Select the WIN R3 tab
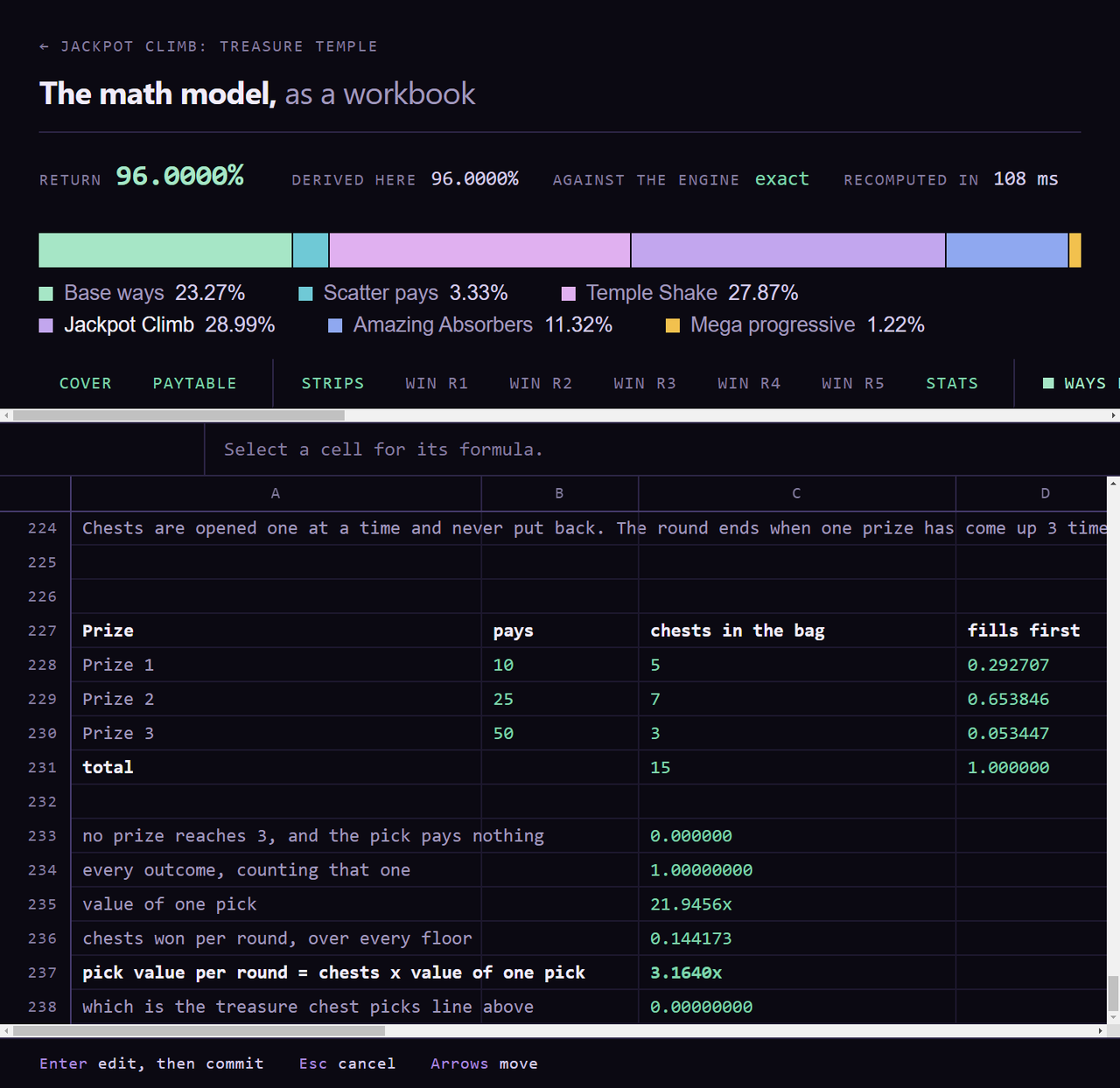This screenshot has width=1120, height=1088. click(645, 383)
